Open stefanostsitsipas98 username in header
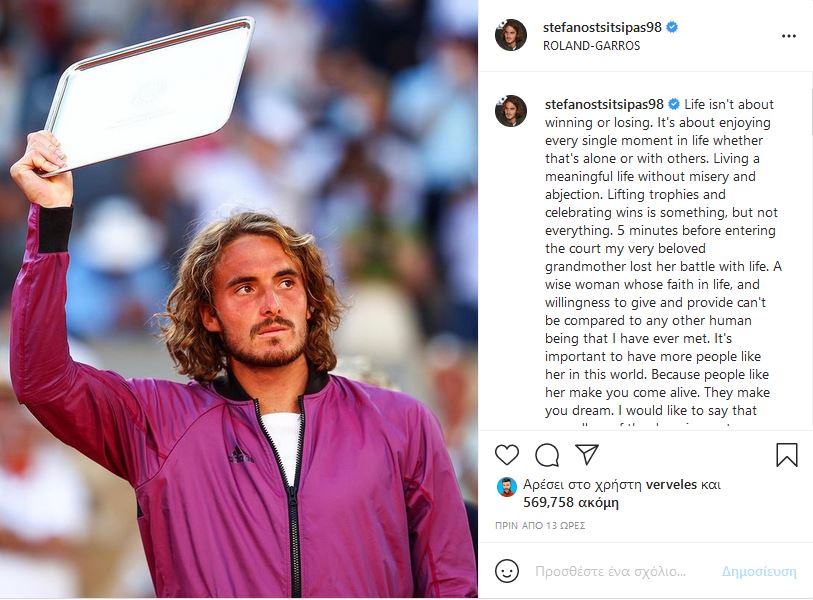The height and width of the screenshot is (600, 813). click(x=602, y=27)
